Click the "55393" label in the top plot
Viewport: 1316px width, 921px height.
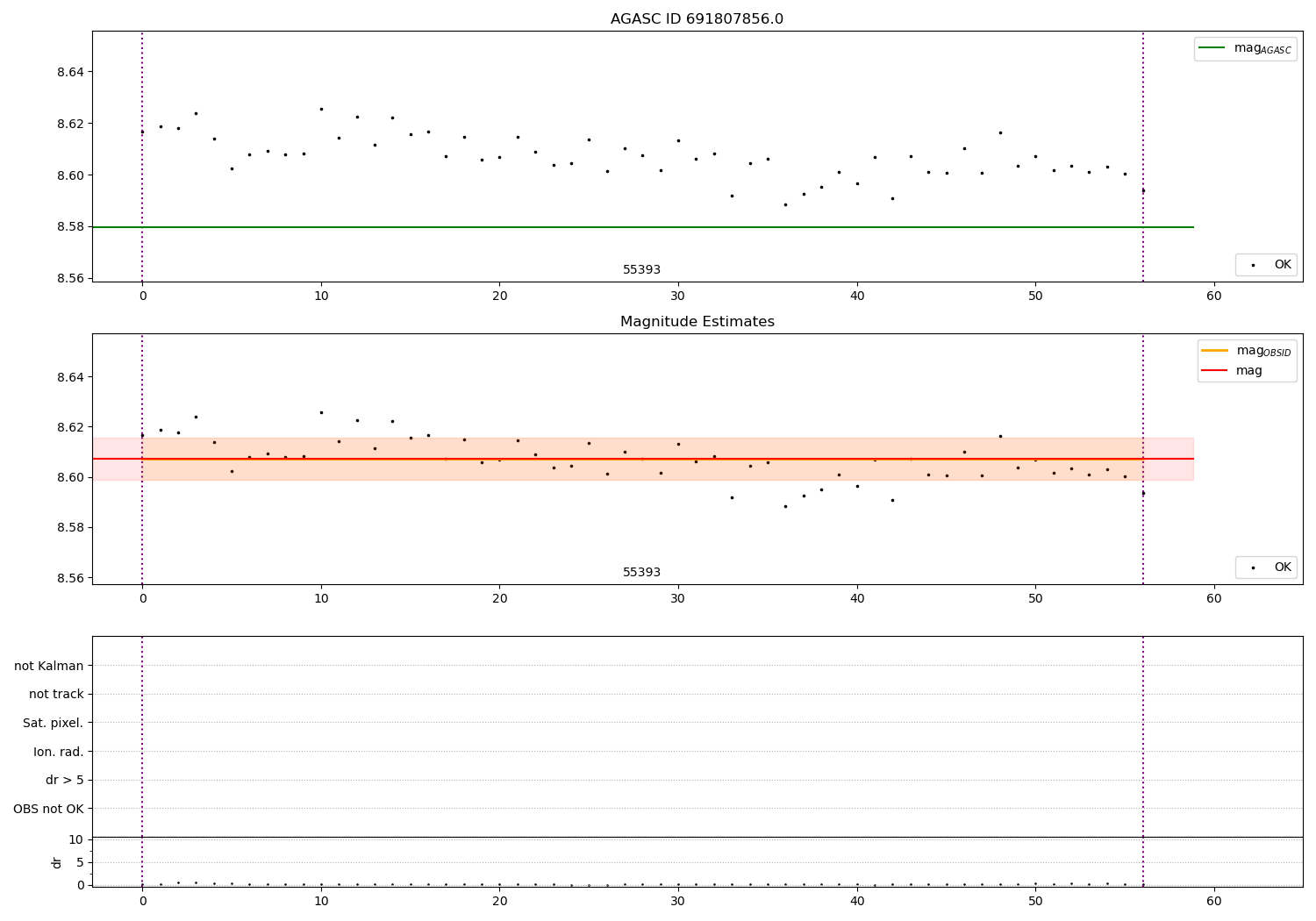click(x=641, y=270)
